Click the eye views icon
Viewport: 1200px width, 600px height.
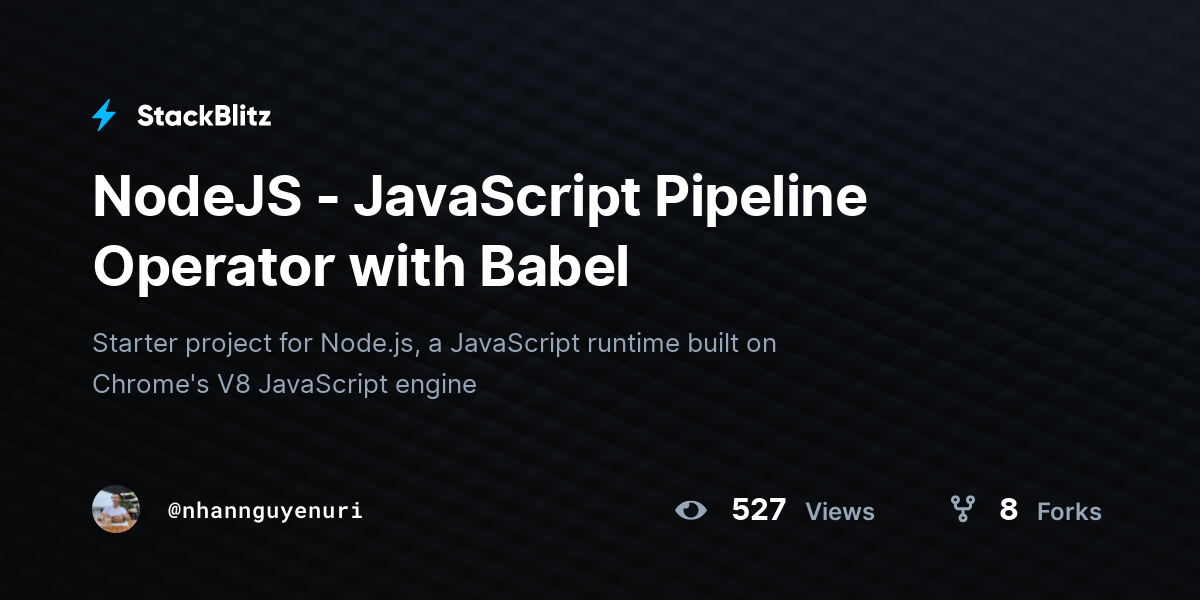[690, 510]
